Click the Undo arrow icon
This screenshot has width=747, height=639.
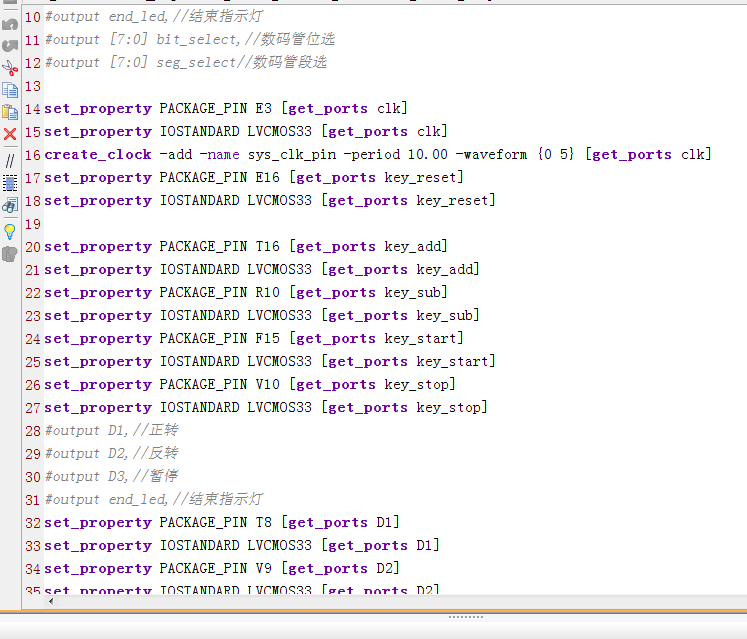(x=10, y=24)
